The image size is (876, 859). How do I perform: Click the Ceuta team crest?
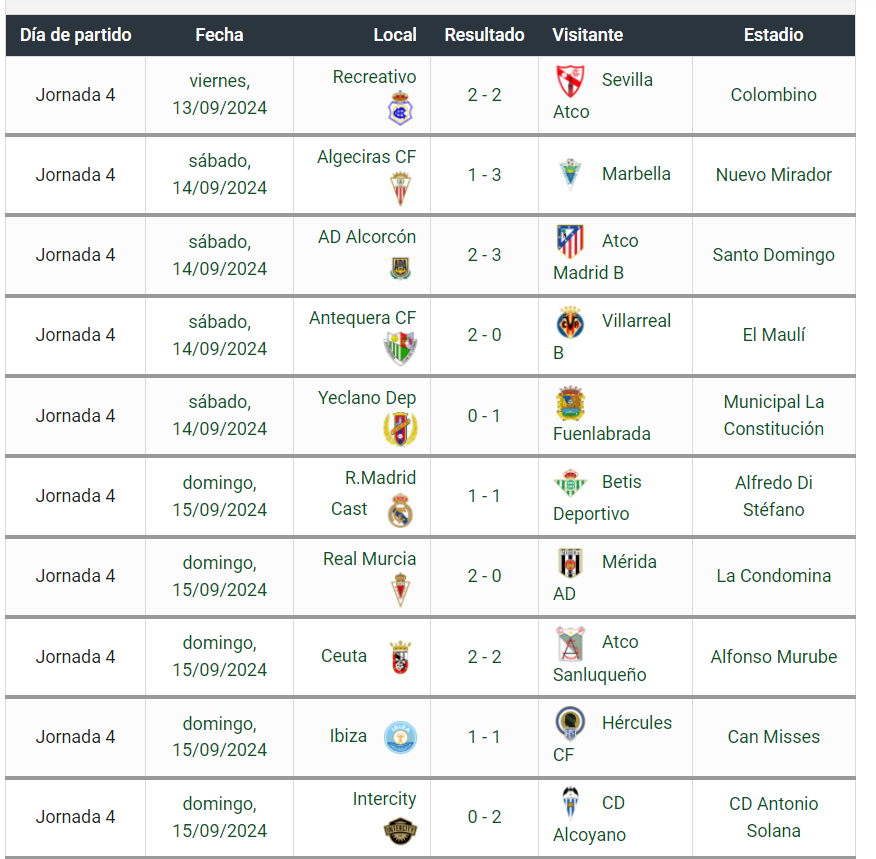point(400,657)
